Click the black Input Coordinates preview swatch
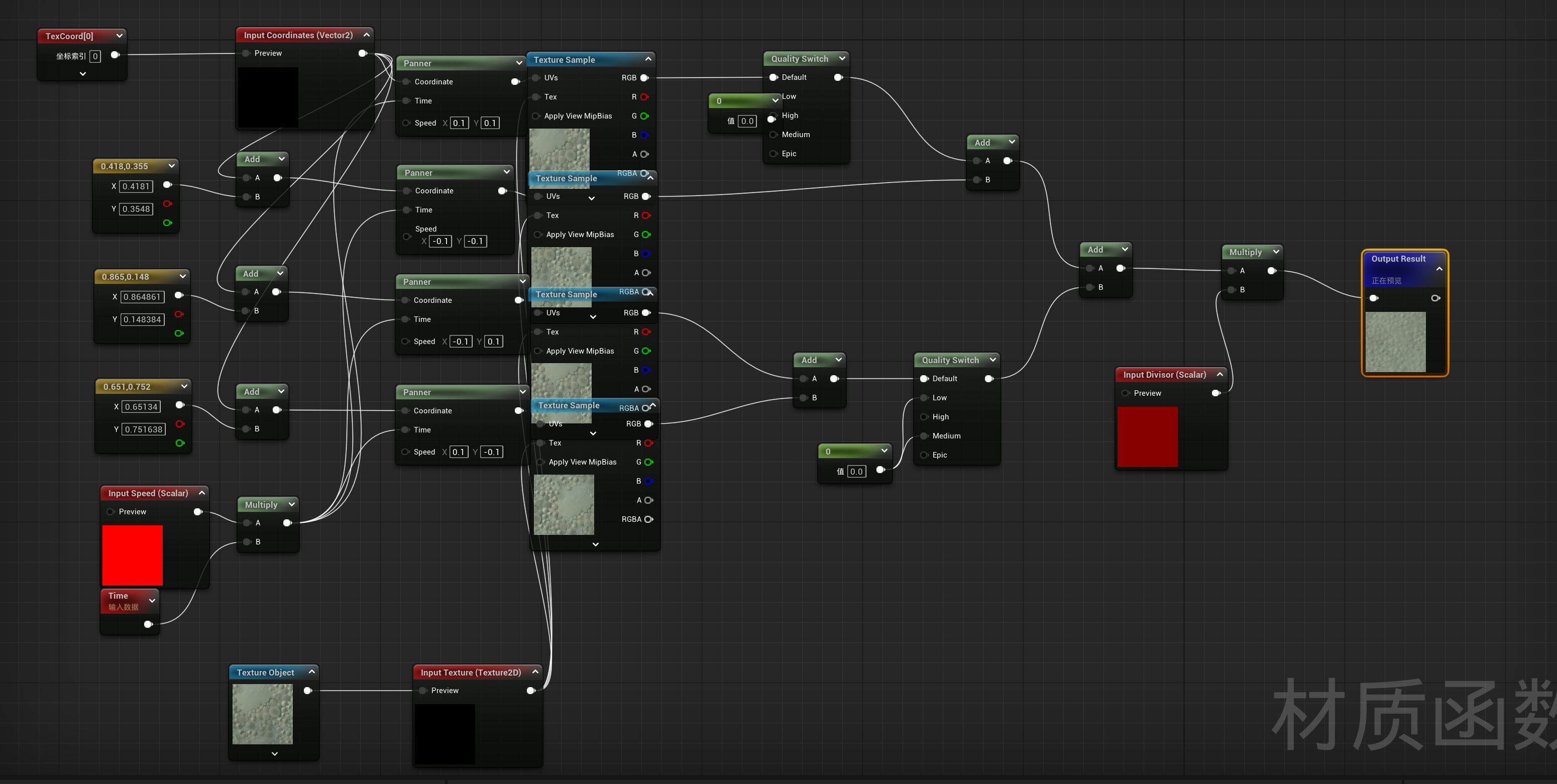 click(268, 97)
